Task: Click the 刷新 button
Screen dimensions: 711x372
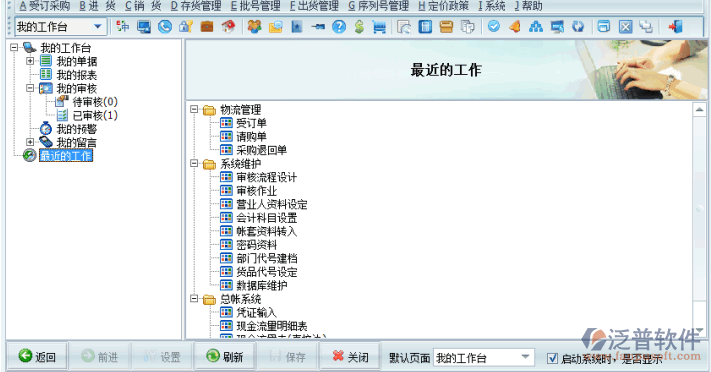Action: (224, 357)
